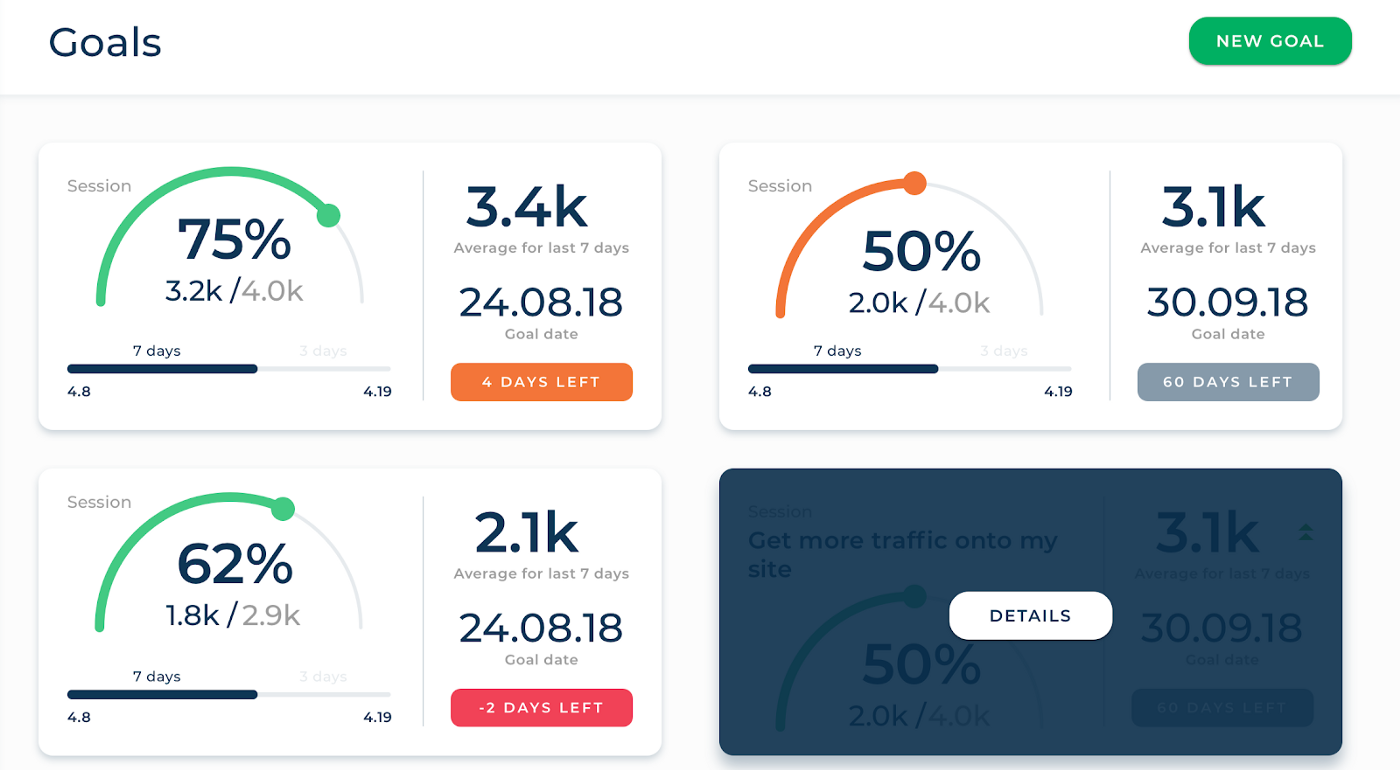Click the green knob on the 62% gauge

point(283,509)
